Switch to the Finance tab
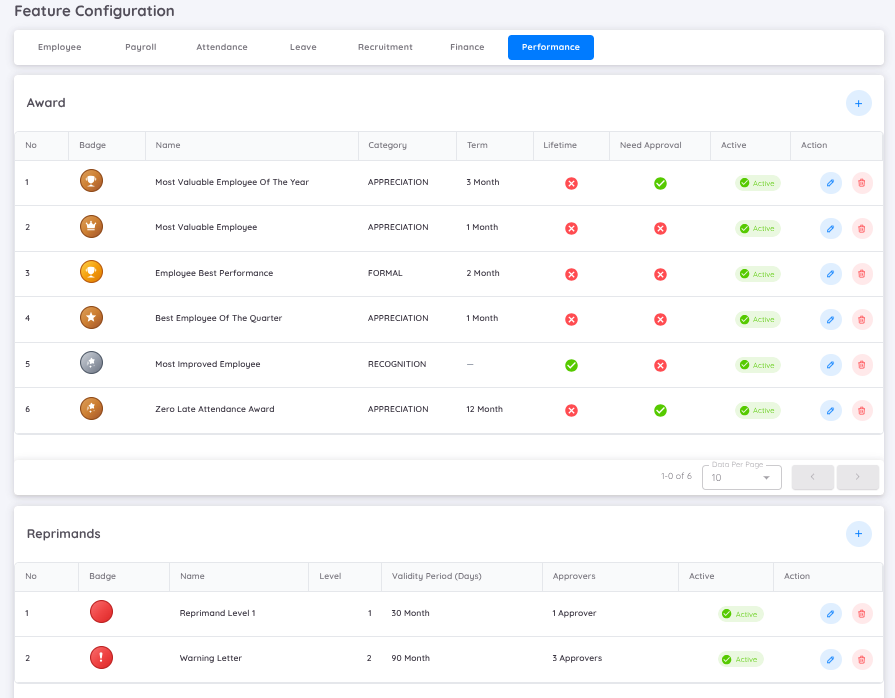The image size is (895, 698). (467, 47)
